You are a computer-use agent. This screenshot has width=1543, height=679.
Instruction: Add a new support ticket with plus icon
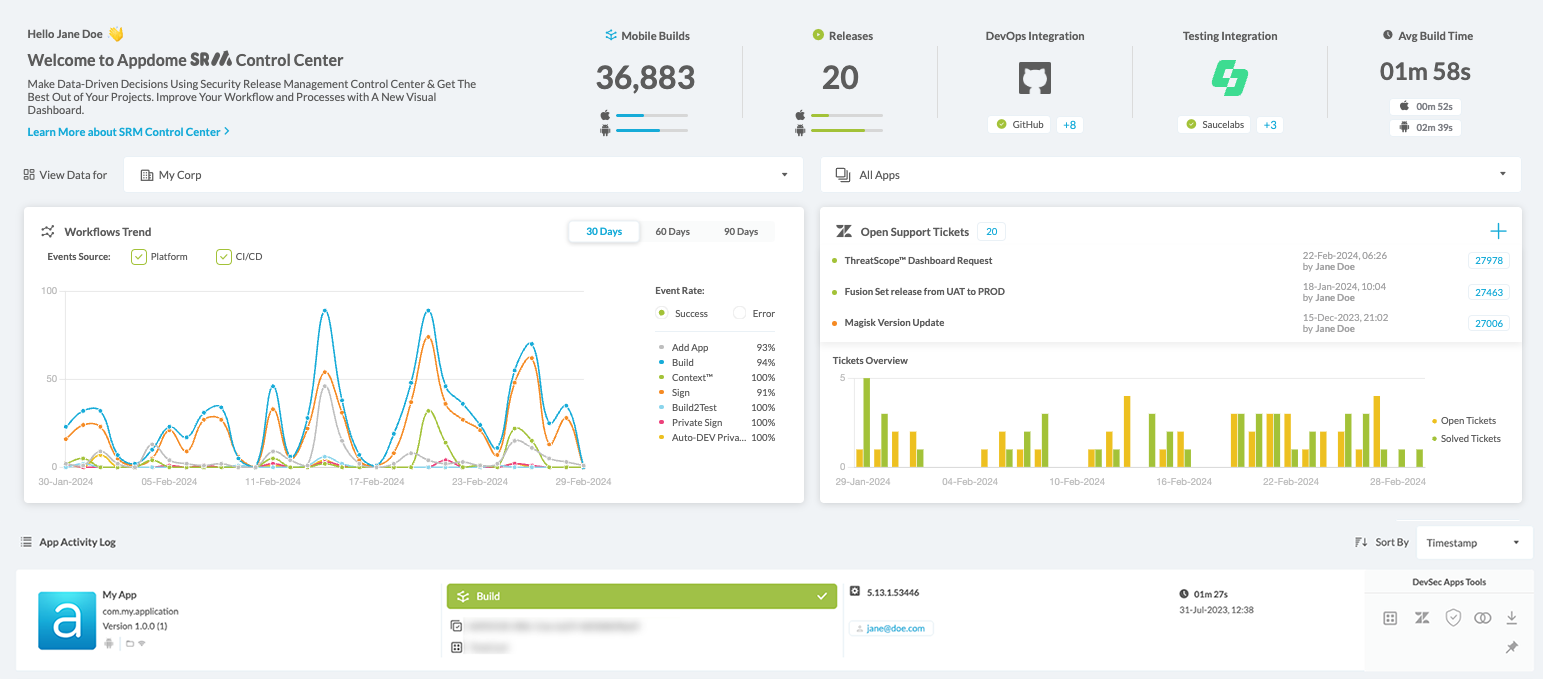tap(1498, 232)
